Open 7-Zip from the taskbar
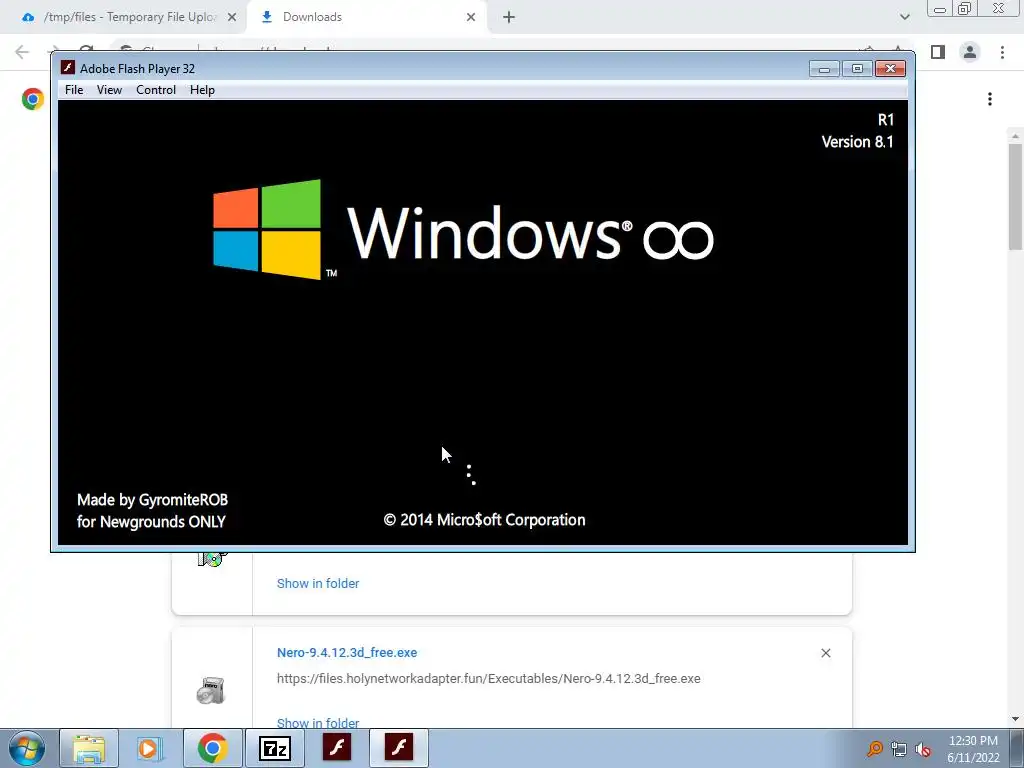The width and height of the screenshot is (1024, 768). 274,748
